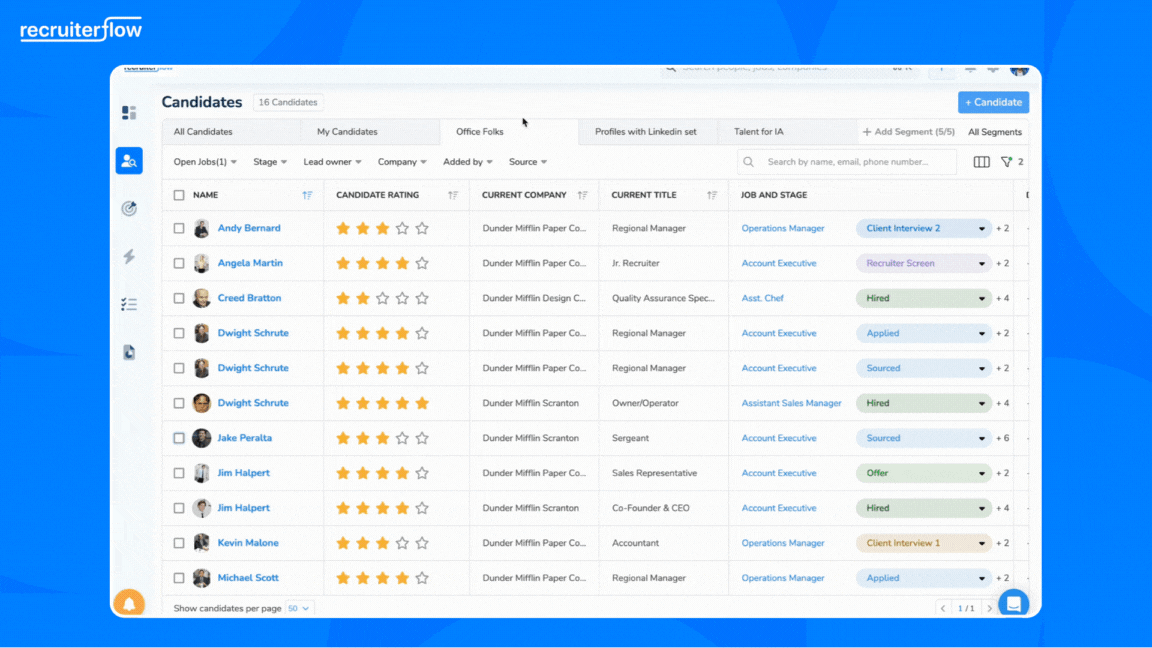Image resolution: width=1152 pixels, height=648 pixels.
Task: Click the column layout icon
Action: [x=981, y=162]
